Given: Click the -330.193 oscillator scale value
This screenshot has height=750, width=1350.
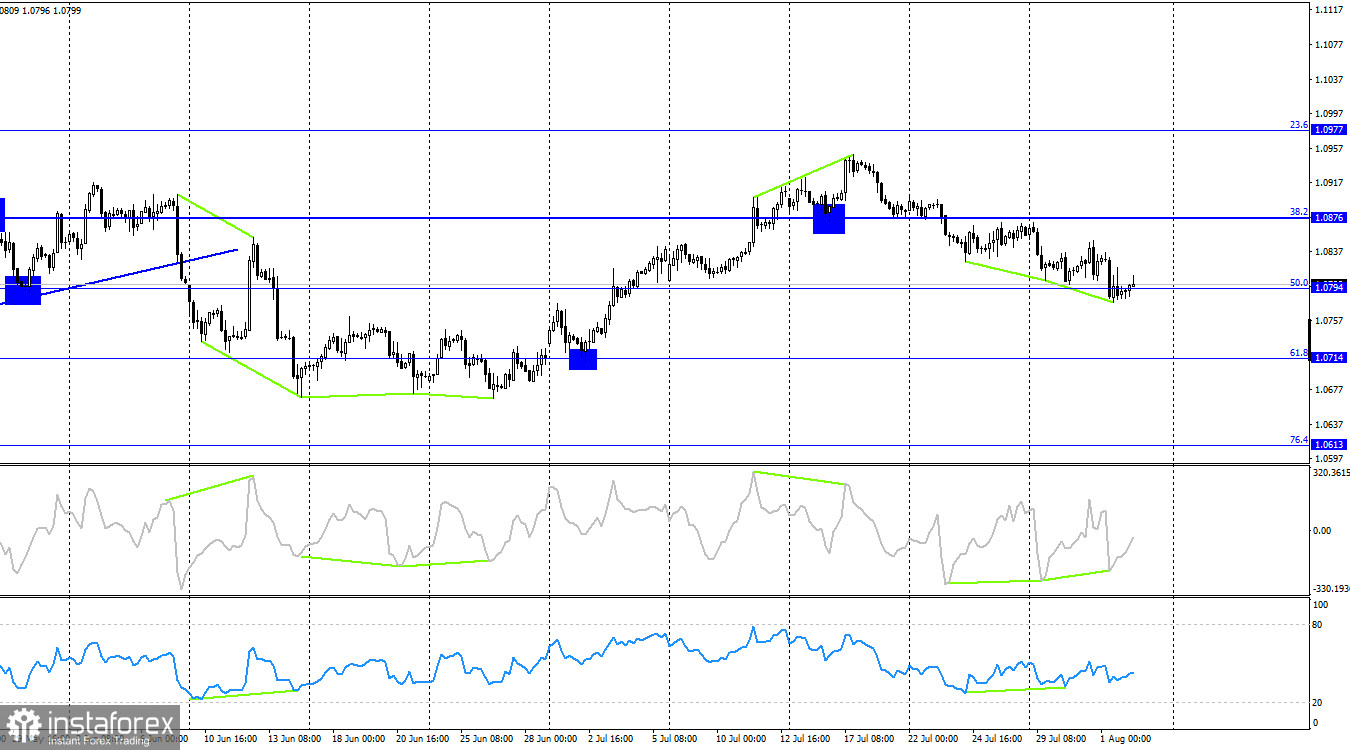Looking at the screenshot, I should pyautogui.click(x=1330, y=589).
